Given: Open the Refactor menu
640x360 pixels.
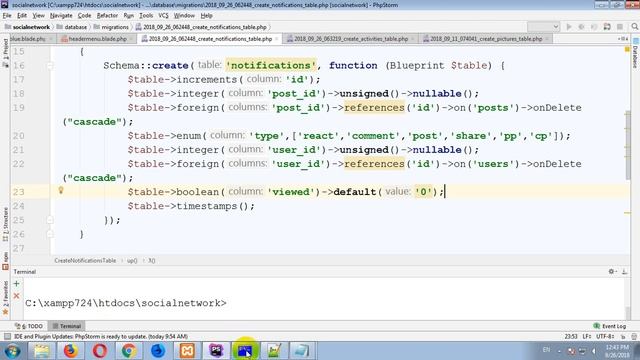Looking at the screenshot, I should click(x=107, y=16).
